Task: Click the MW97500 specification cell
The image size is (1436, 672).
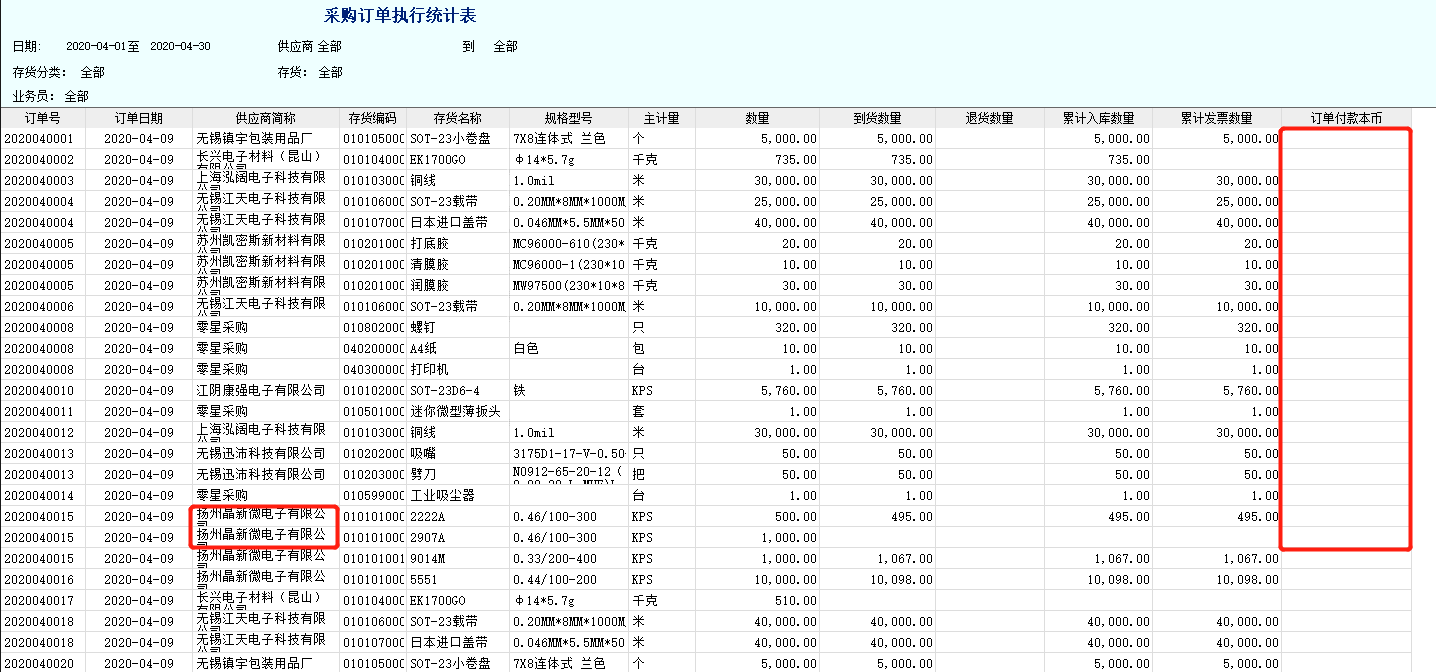Action: coord(570,286)
